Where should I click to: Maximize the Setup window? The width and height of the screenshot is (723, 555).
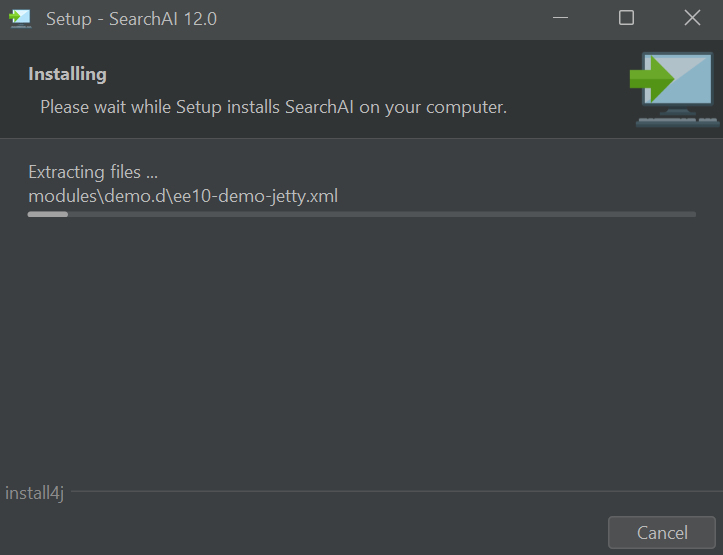coord(626,18)
